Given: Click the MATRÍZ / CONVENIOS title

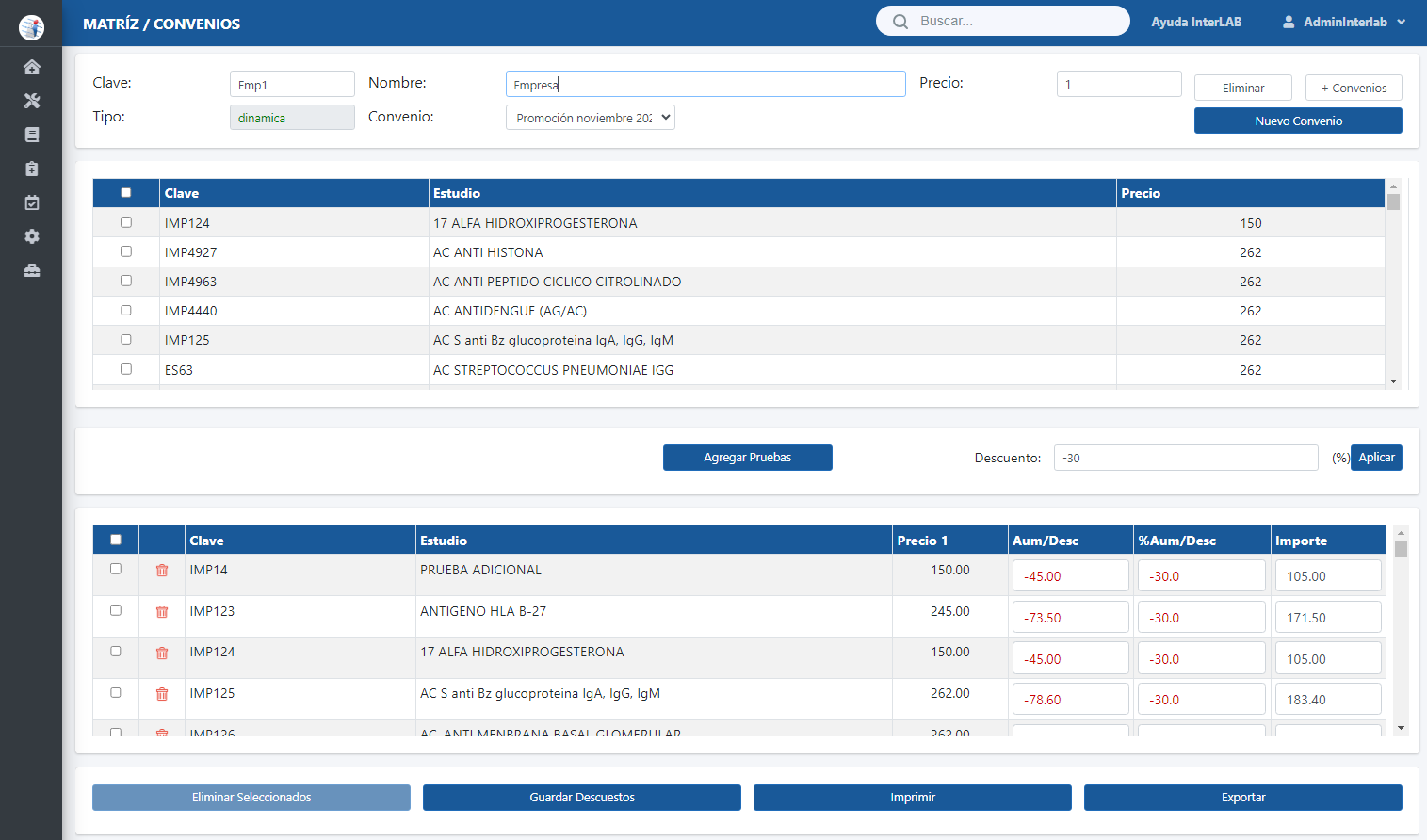Looking at the screenshot, I should coord(161,24).
